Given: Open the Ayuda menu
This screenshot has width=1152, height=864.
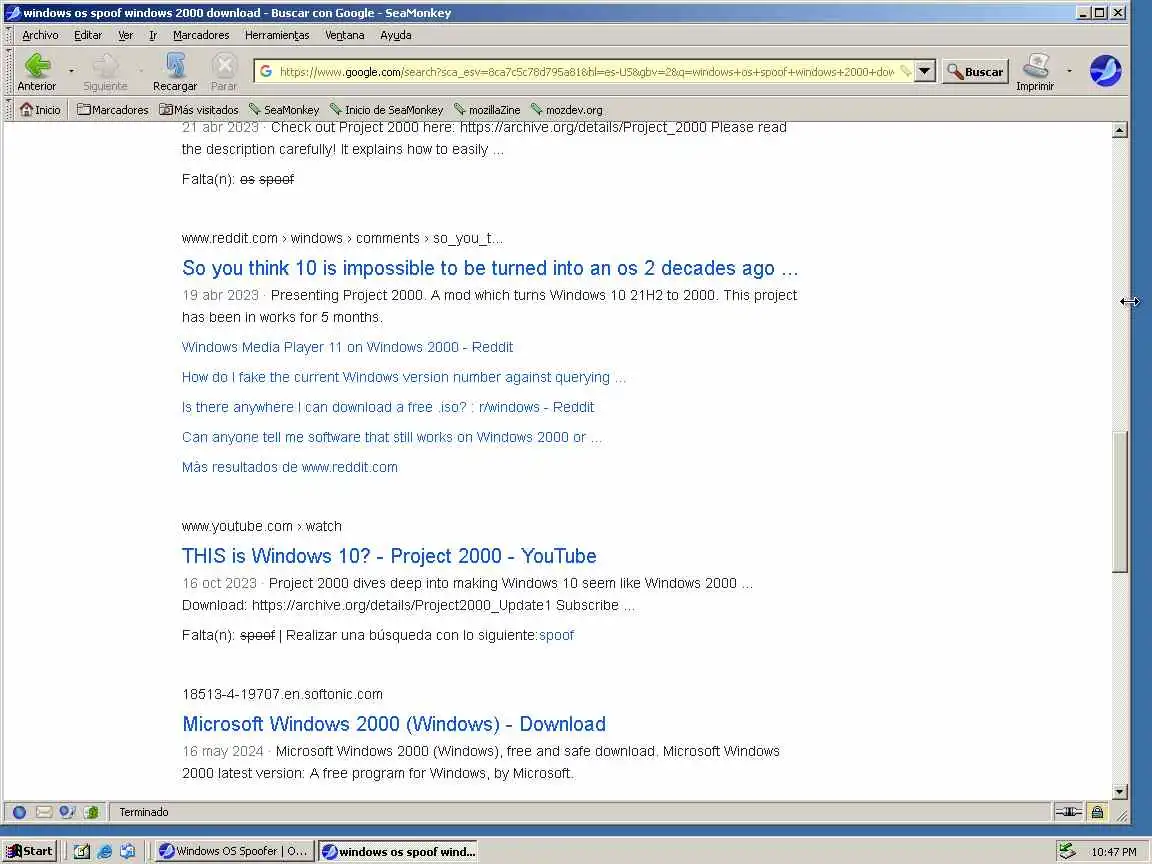Looking at the screenshot, I should click(395, 35).
